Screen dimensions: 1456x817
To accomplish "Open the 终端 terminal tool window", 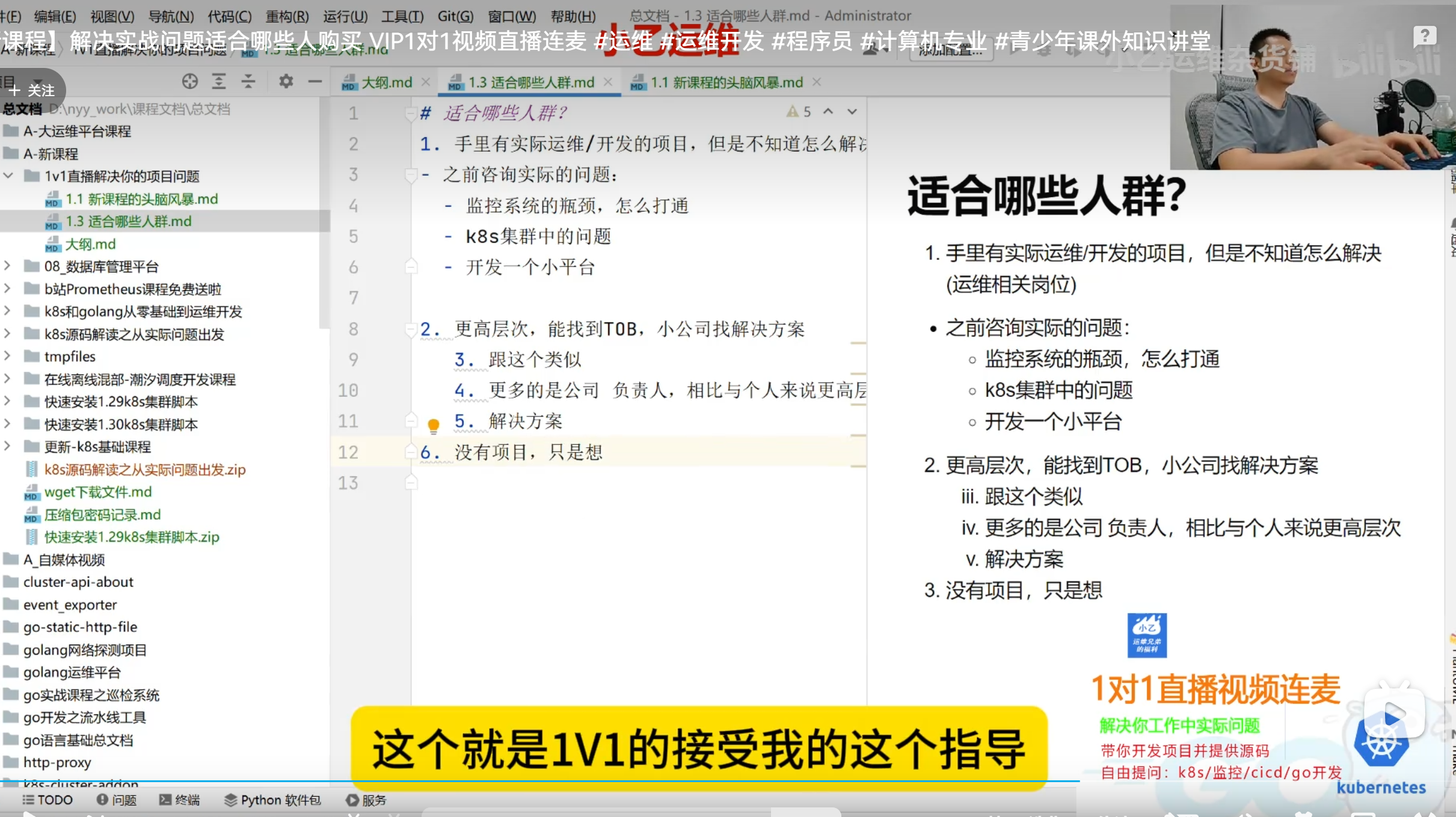I will (179, 800).
